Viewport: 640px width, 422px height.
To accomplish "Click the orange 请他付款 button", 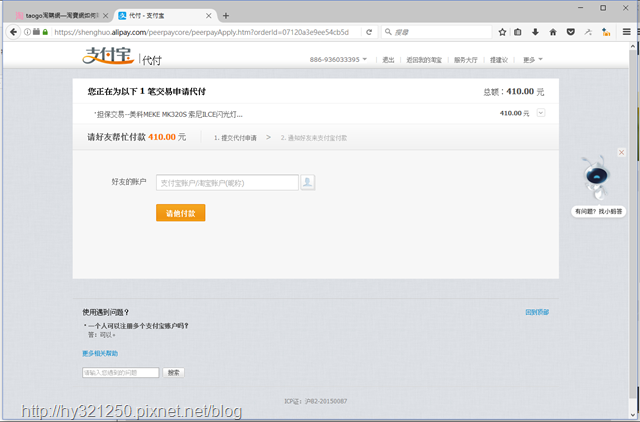I will [180, 213].
